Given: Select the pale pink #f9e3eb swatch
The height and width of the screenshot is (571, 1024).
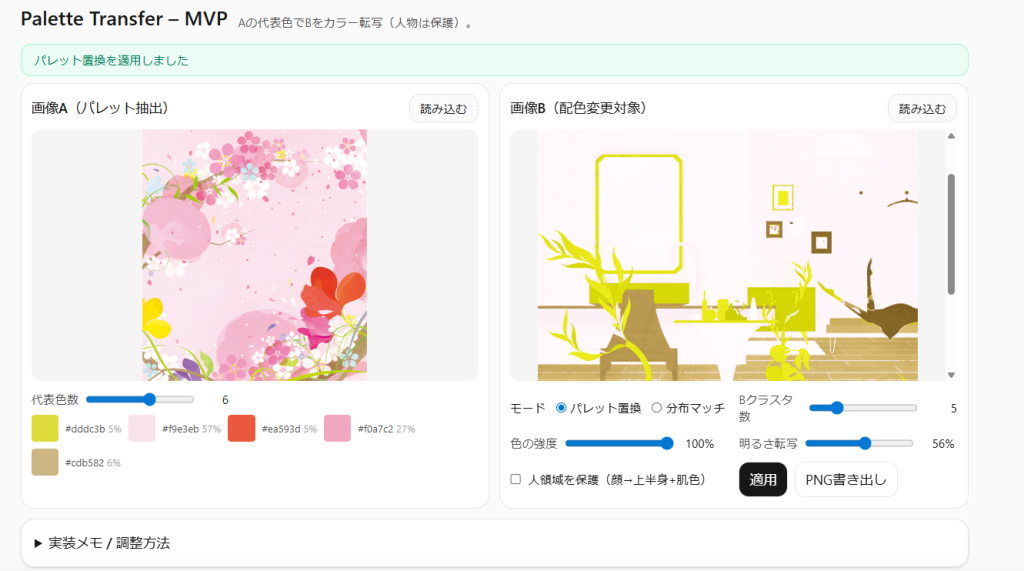Looking at the screenshot, I should (x=143, y=428).
